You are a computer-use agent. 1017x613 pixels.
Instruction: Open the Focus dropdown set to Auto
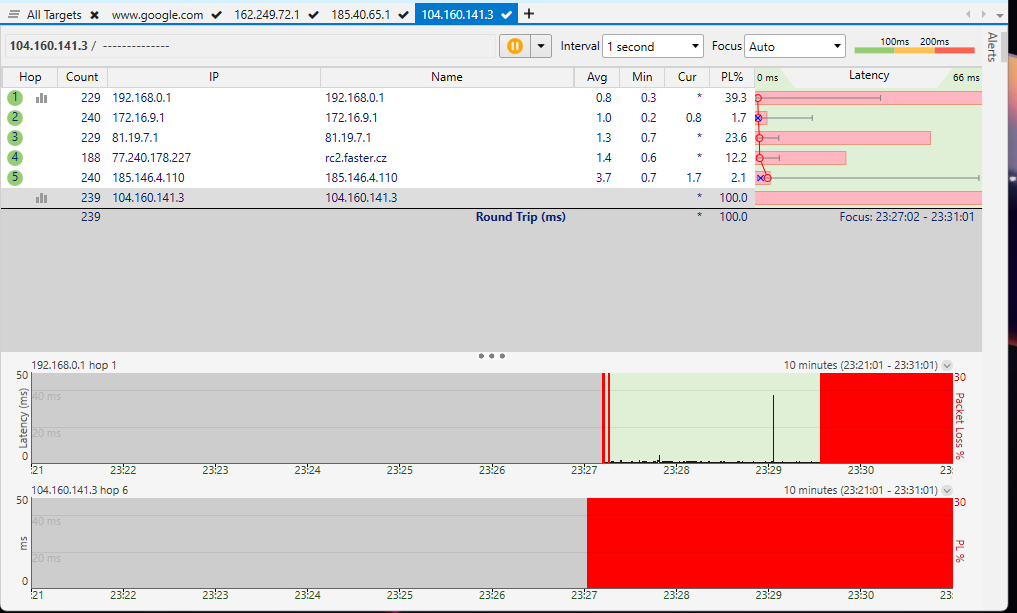point(795,47)
